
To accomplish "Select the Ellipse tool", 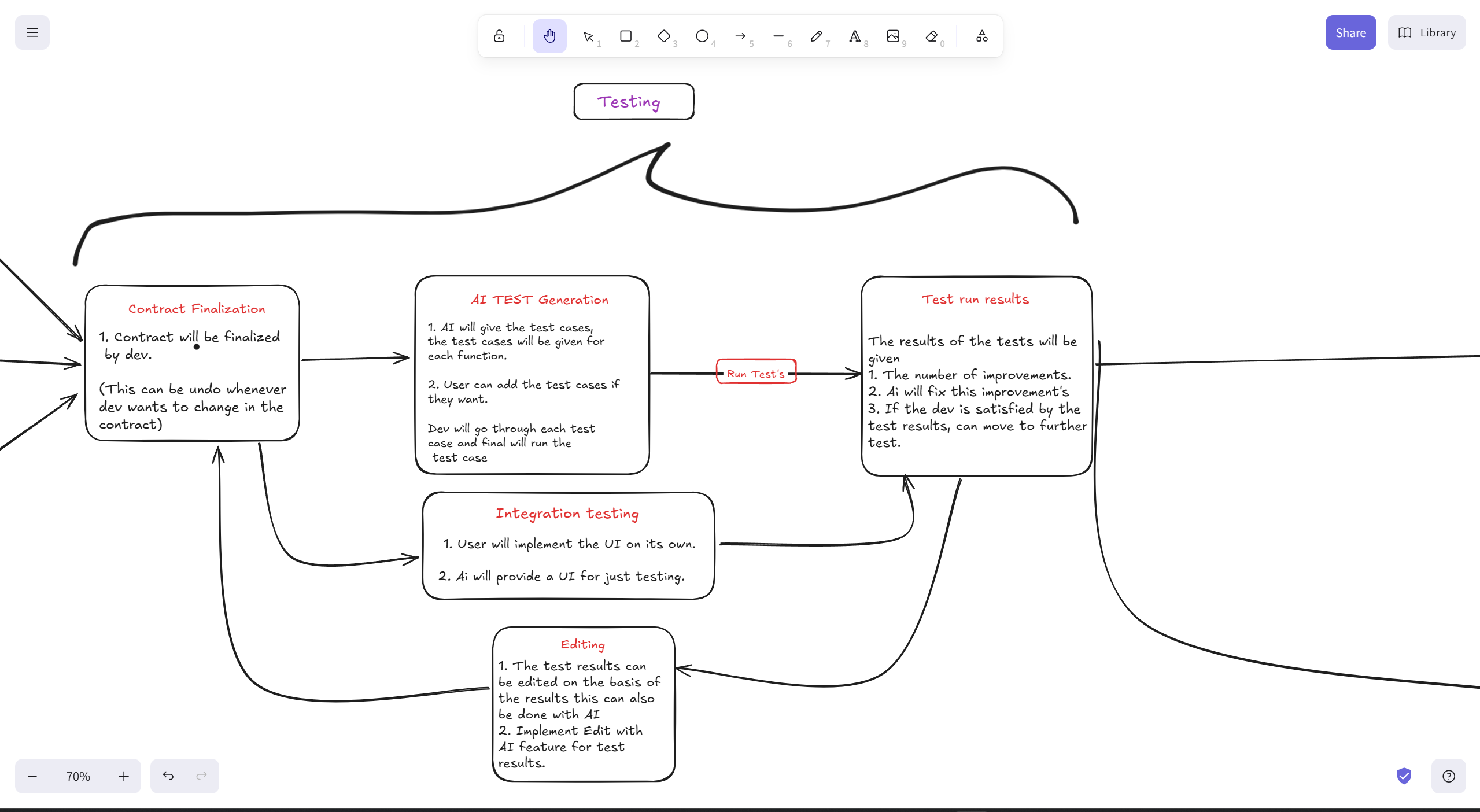I will pyautogui.click(x=703, y=36).
